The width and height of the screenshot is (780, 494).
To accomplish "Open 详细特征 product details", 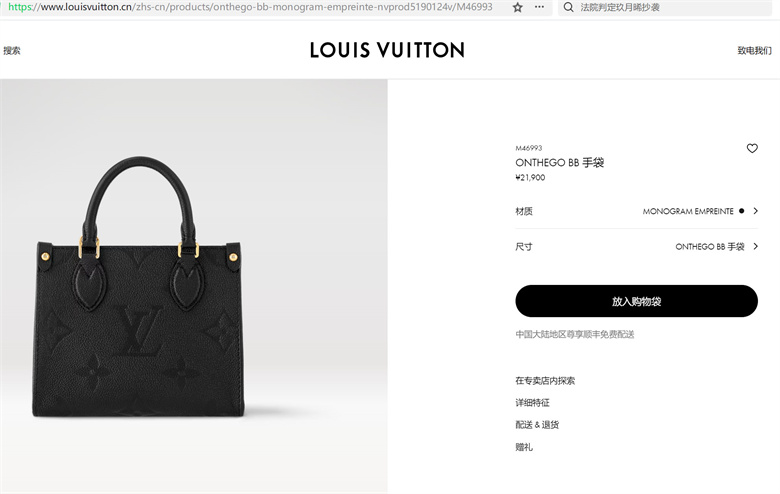I will (x=532, y=402).
